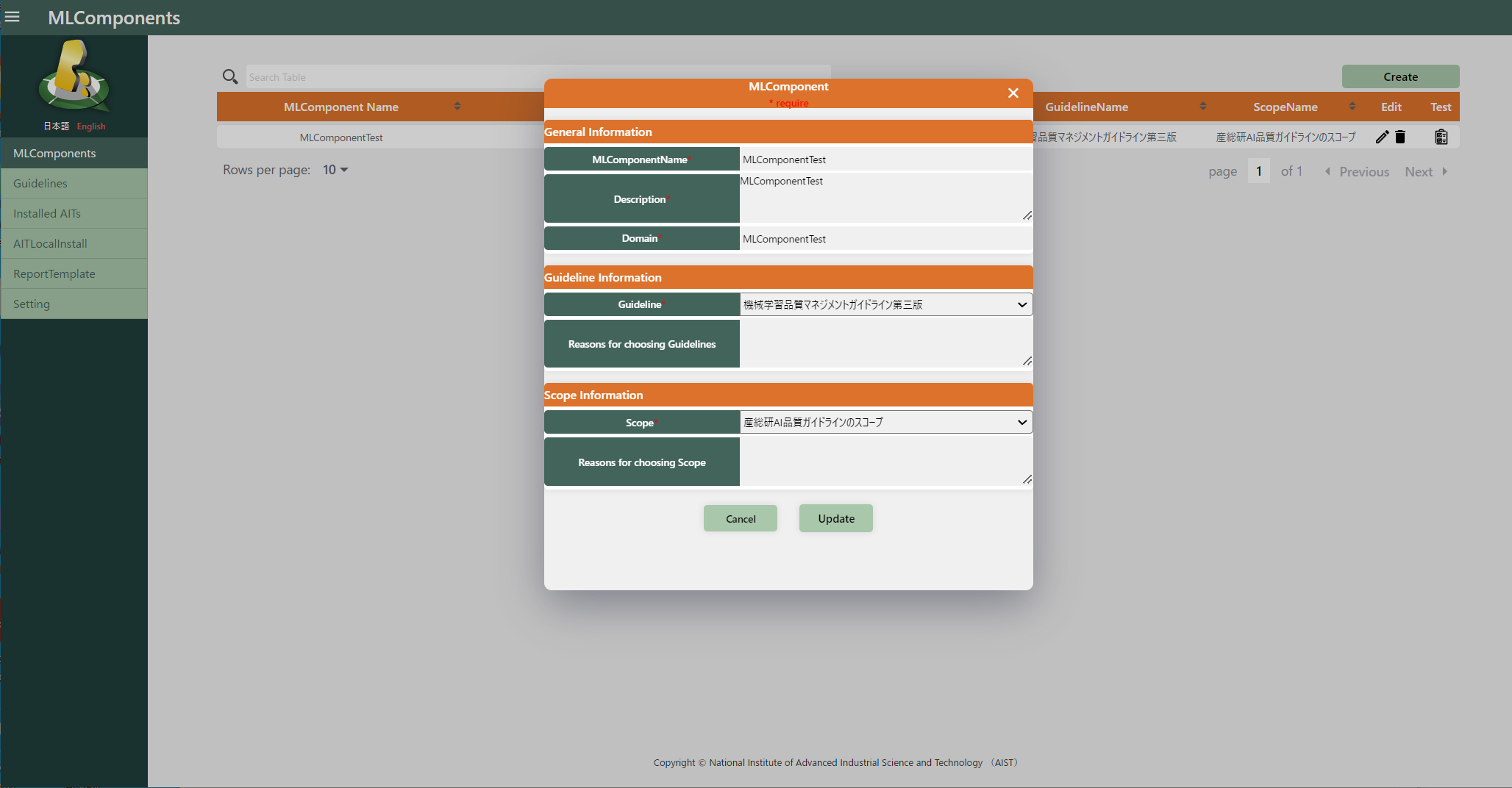
Task: Open the test clipboard icon in row
Action: point(1441,137)
